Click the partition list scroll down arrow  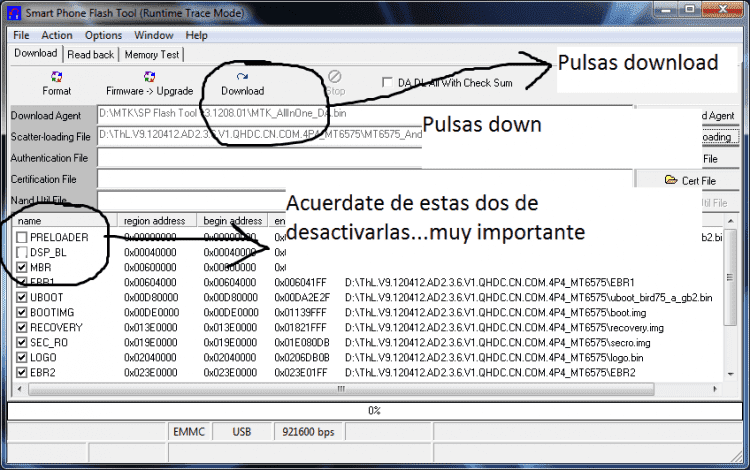click(x=730, y=374)
